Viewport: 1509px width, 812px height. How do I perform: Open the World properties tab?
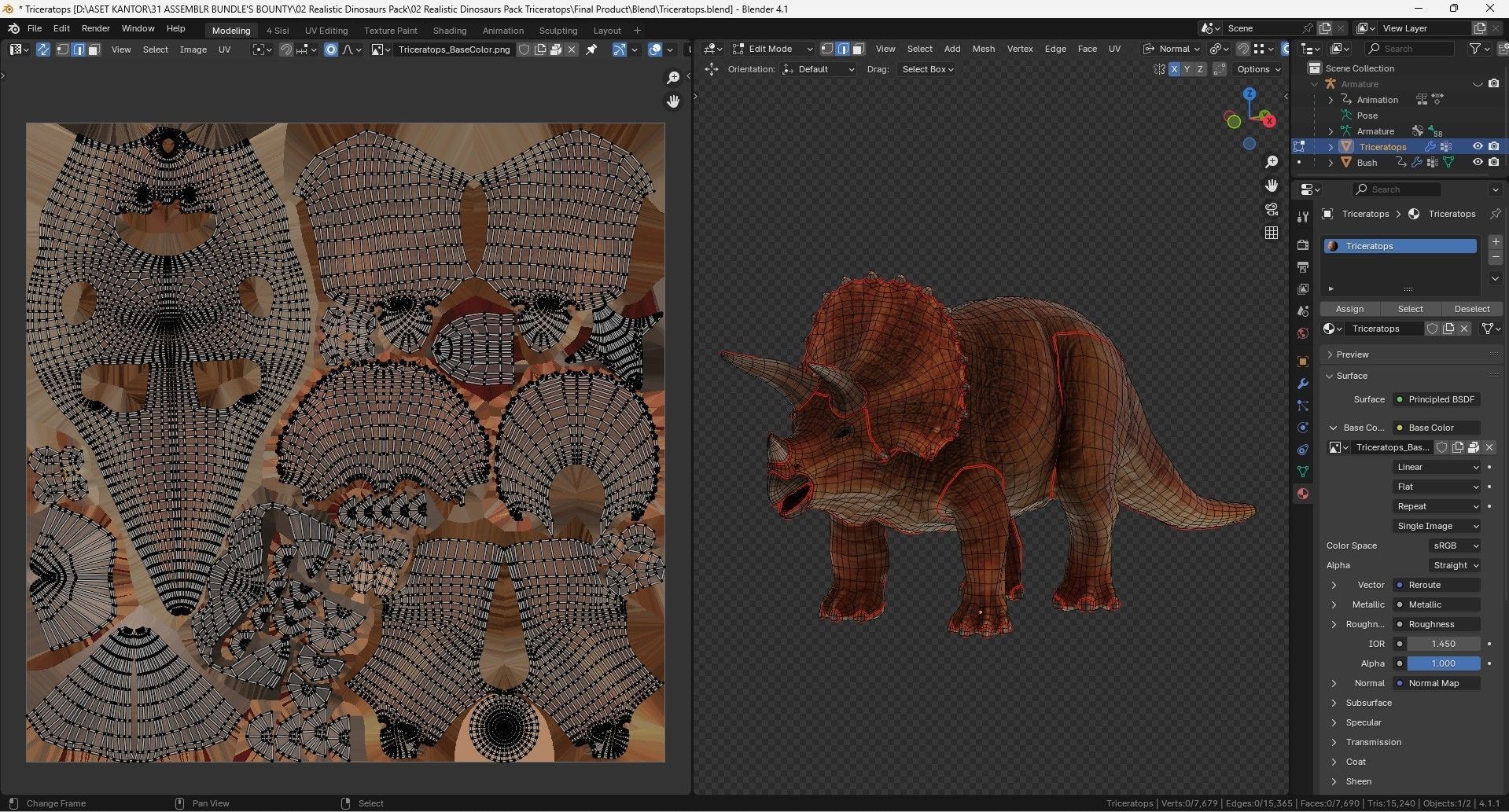tap(1303, 333)
